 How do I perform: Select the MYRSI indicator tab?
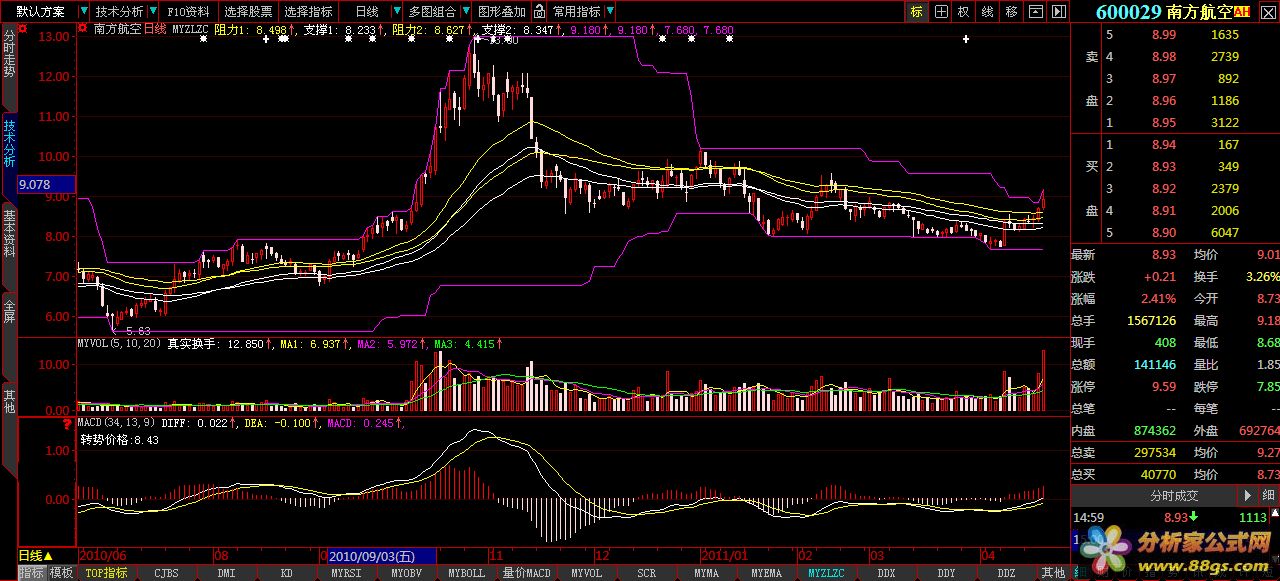tap(346, 573)
